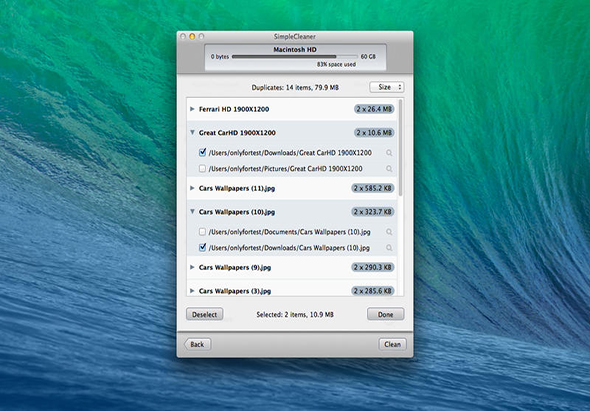Click path /Users/onlyfortest/Downloads/Great CarHD 1900X1200

click(x=290, y=153)
